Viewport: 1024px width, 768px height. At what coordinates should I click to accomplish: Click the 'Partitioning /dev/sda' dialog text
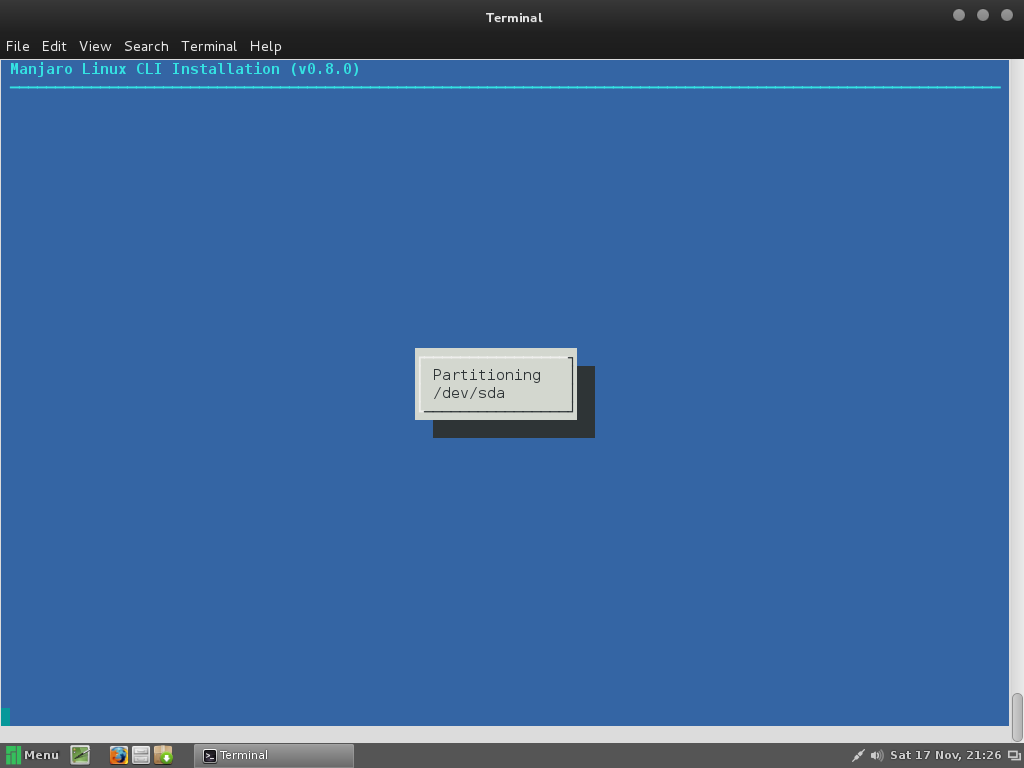click(x=487, y=384)
